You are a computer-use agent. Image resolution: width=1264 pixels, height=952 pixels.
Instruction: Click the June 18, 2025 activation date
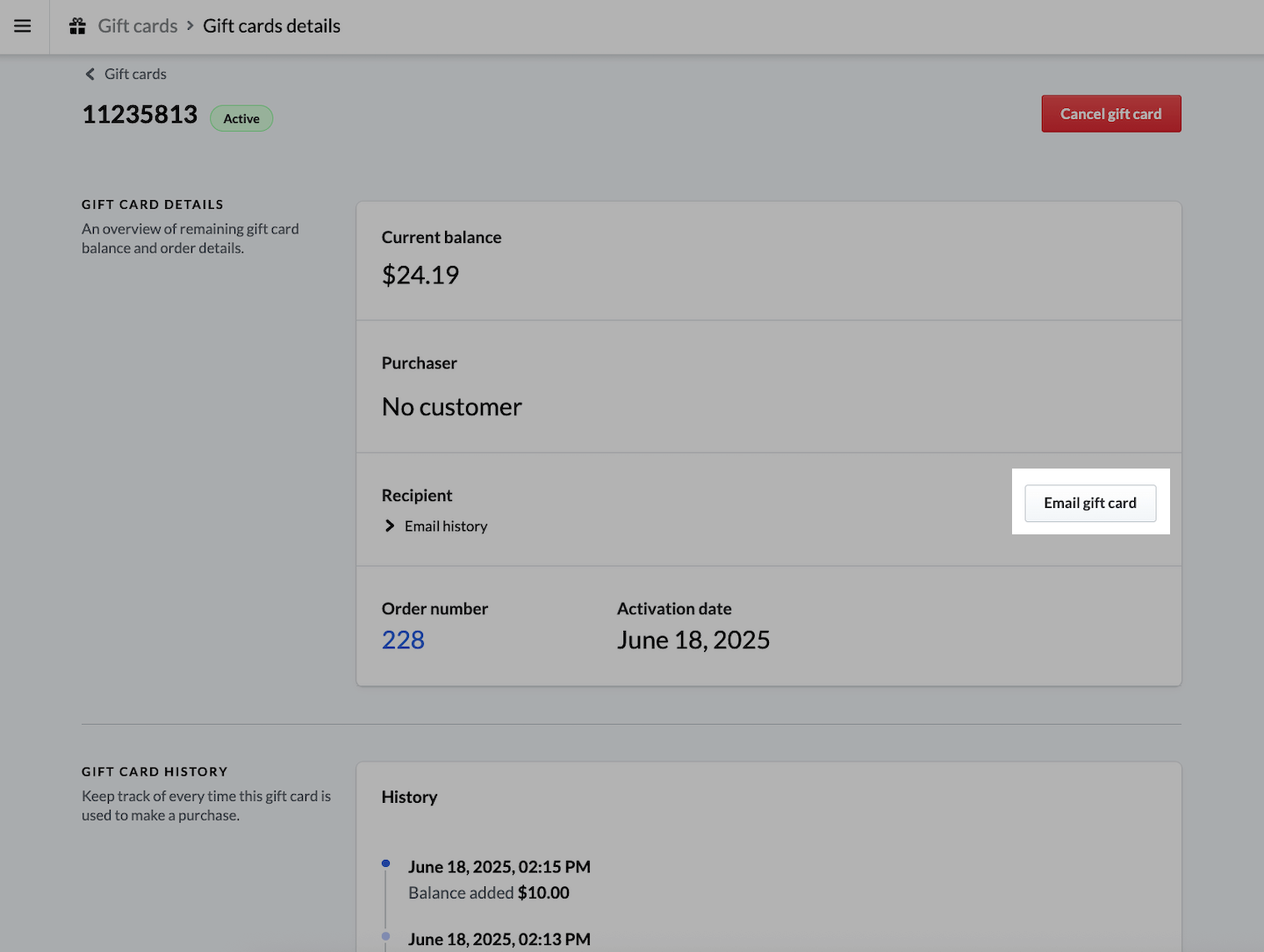[x=693, y=641]
